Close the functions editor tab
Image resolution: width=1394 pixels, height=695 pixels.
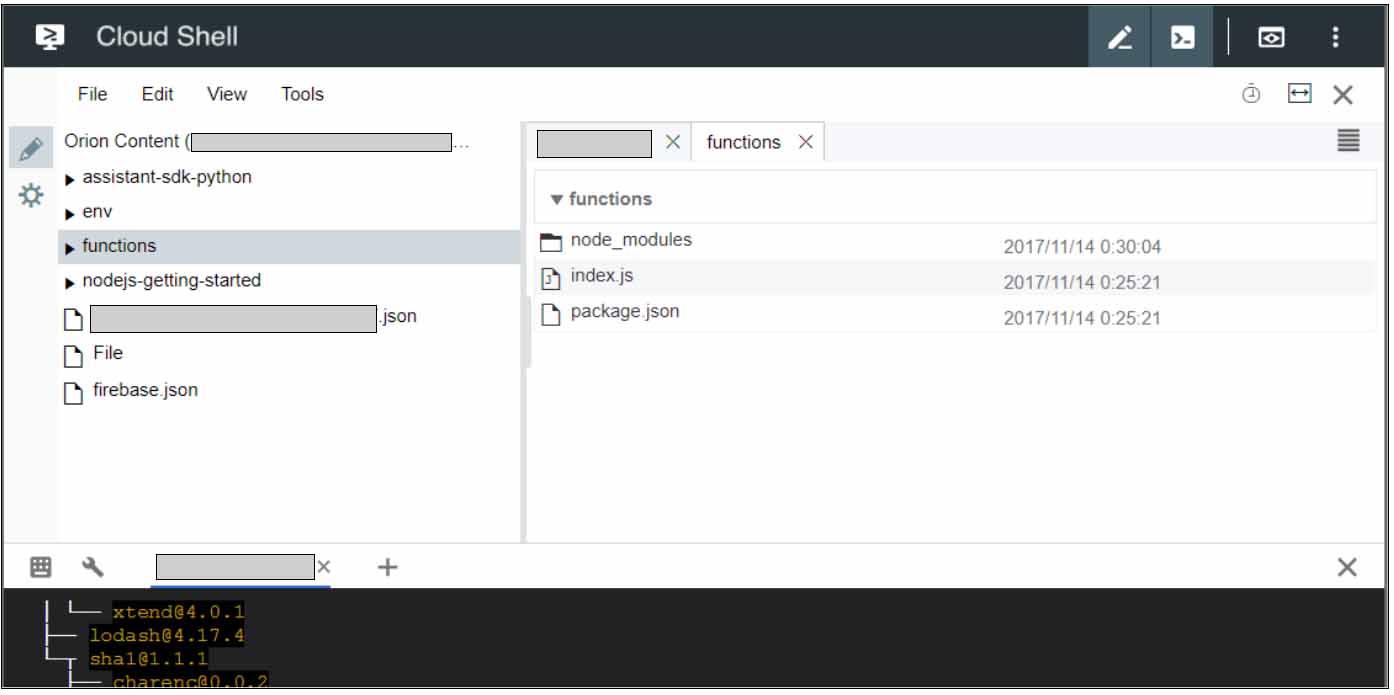[x=805, y=142]
